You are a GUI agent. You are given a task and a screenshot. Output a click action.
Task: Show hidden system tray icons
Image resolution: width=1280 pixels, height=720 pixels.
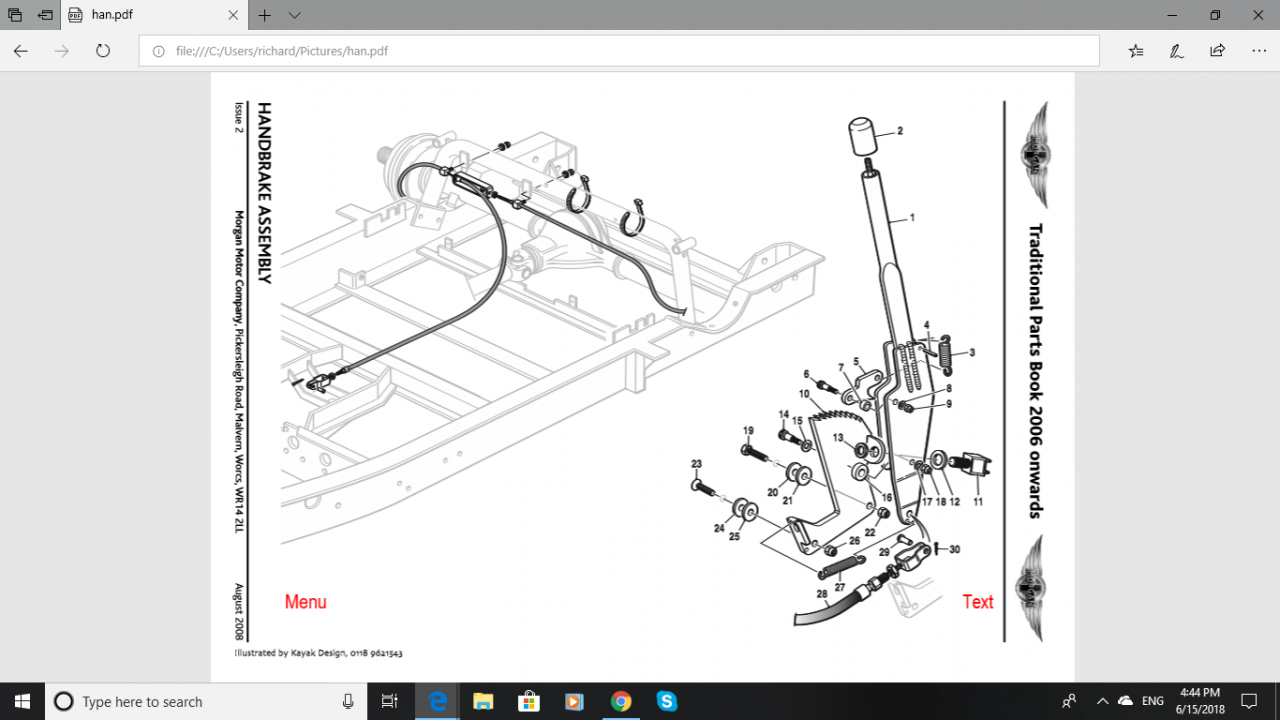1102,701
